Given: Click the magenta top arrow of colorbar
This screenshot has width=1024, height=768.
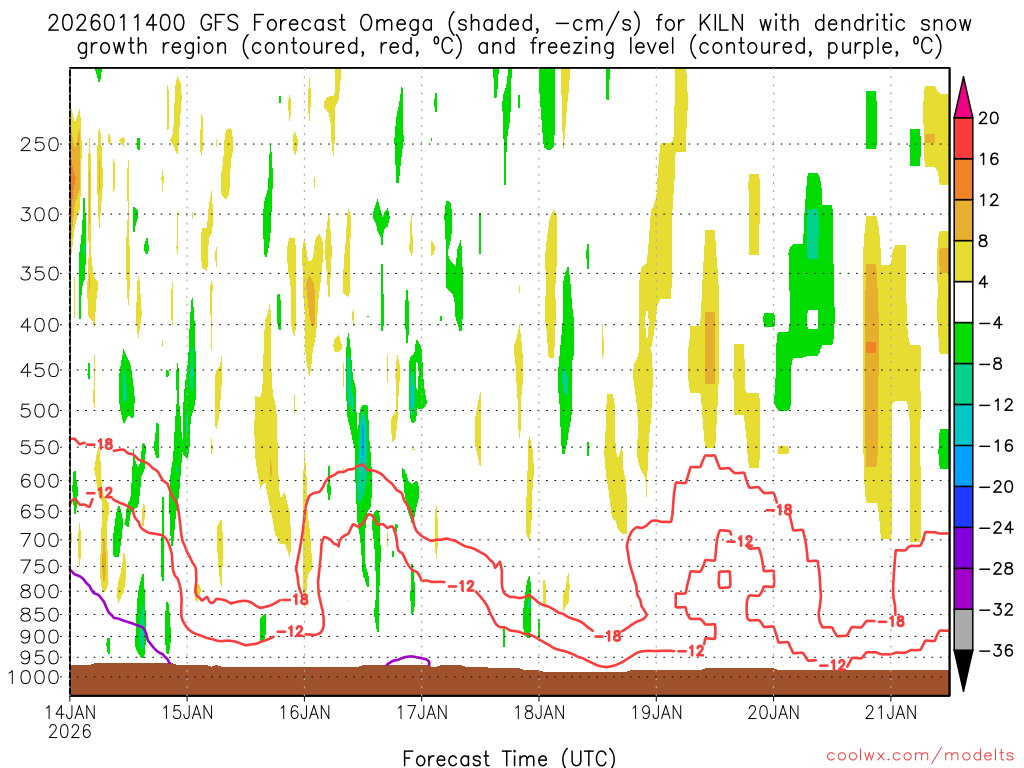Looking at the screenshot, I should [963, 99].
